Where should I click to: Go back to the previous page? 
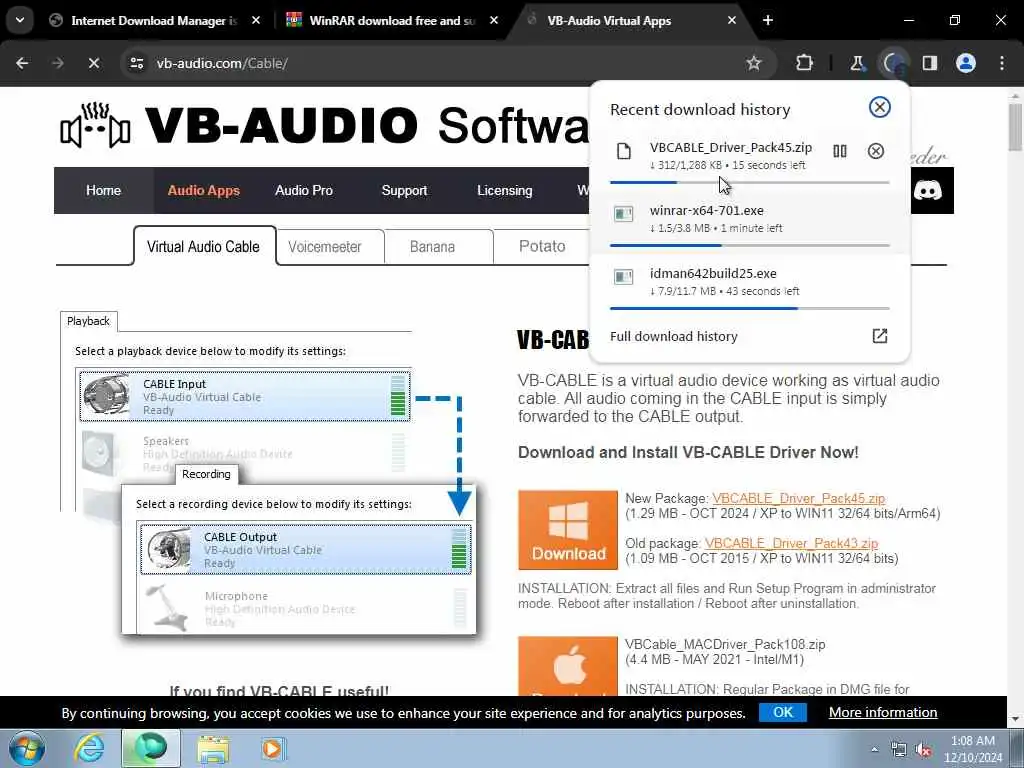pos(22,63)
